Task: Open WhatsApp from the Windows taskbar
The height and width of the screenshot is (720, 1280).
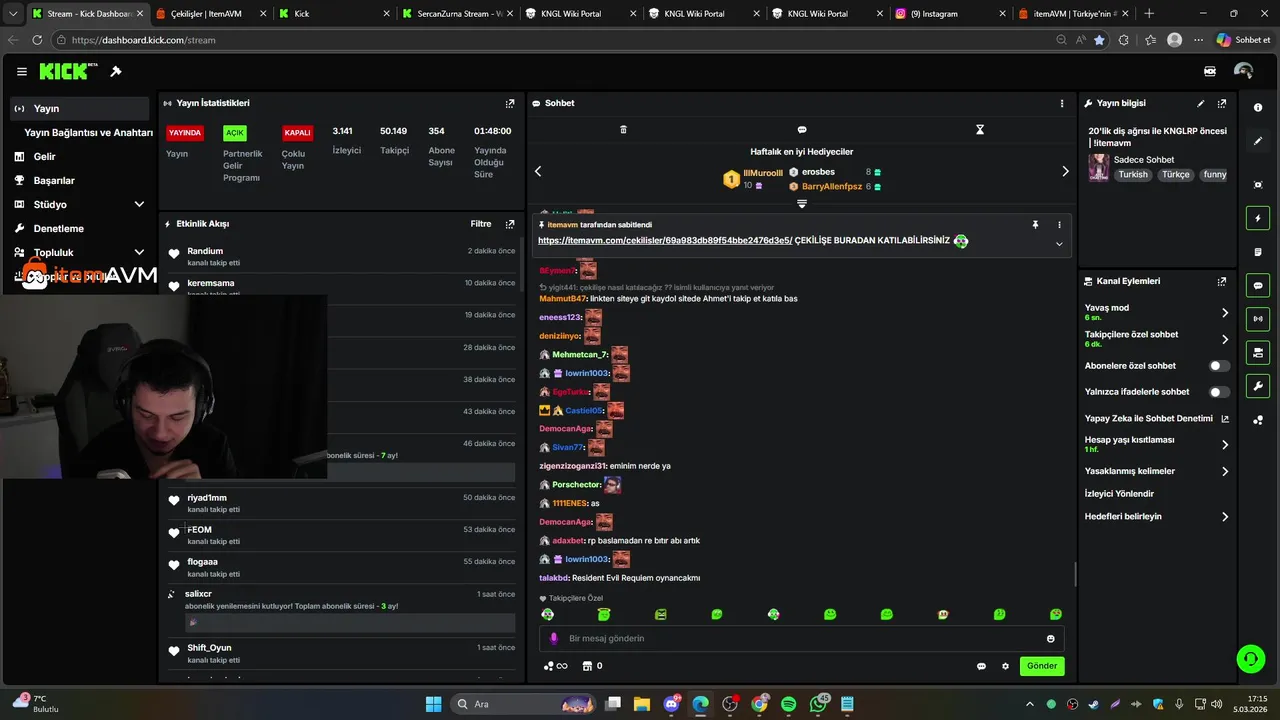Action: [x=818, y=704]
